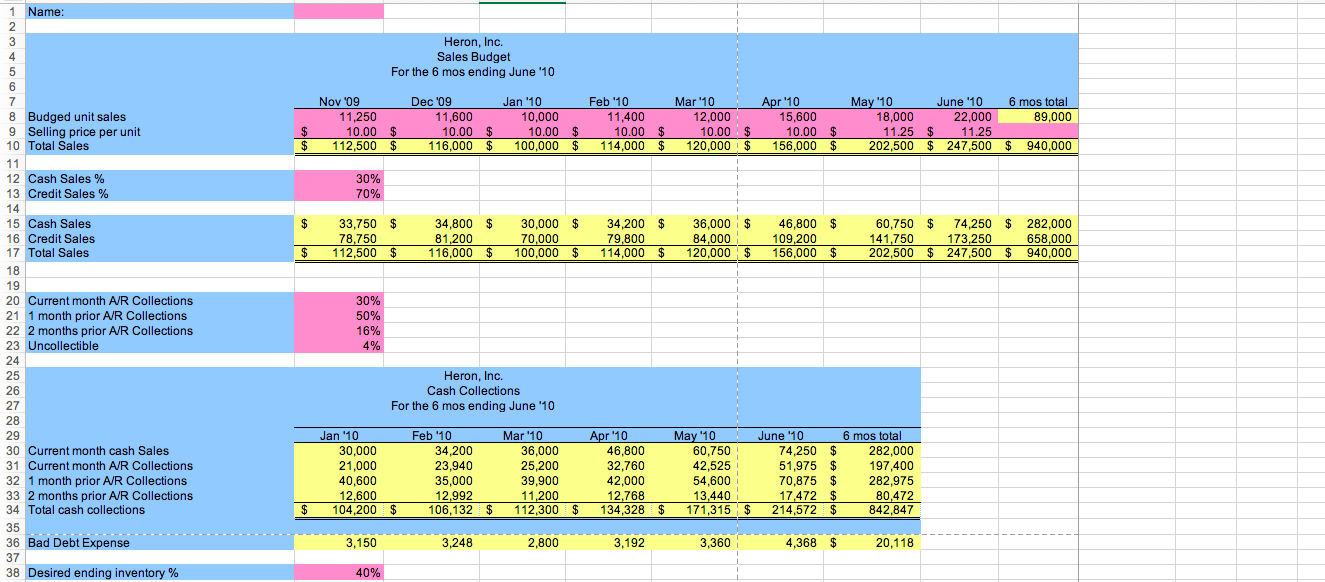
Task: Click the 1 month prior A/R Collections 50% cell
Action: coord(337,315)
